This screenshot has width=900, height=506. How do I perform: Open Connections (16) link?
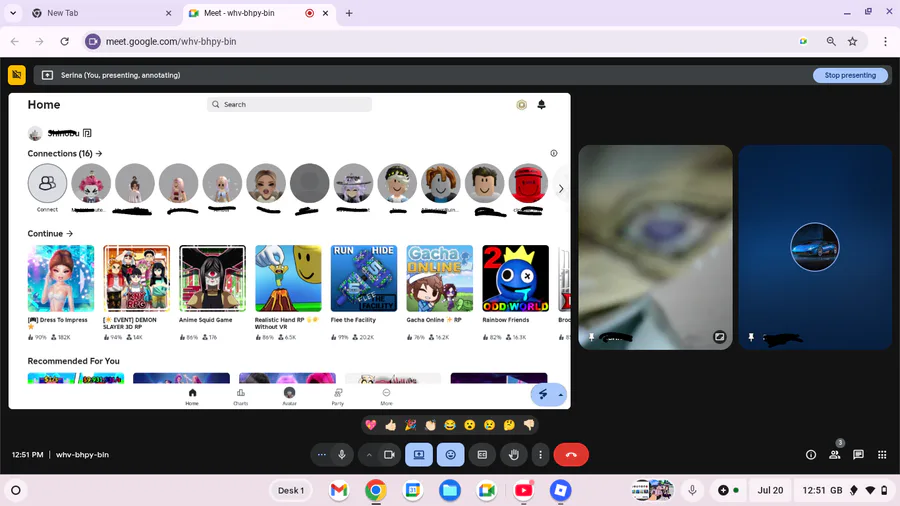65,153
